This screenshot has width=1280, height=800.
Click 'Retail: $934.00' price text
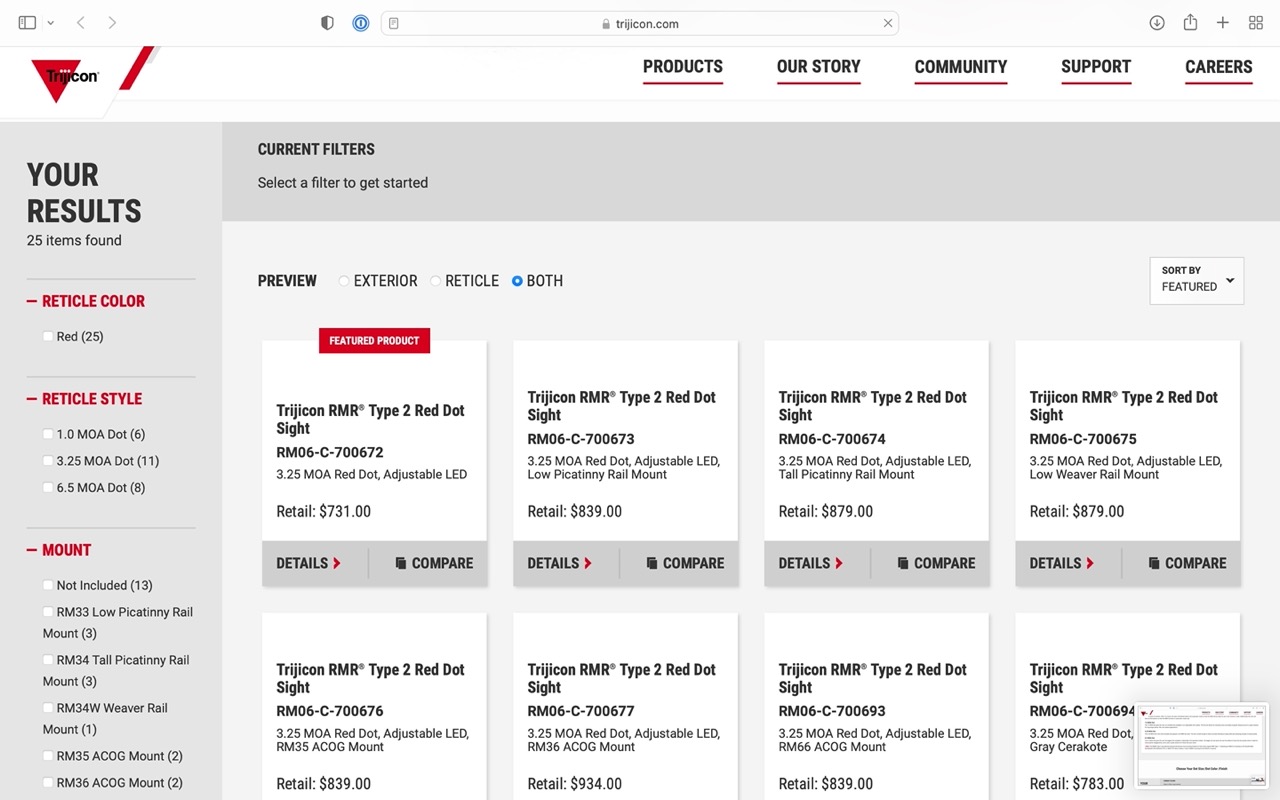(574, 784)
